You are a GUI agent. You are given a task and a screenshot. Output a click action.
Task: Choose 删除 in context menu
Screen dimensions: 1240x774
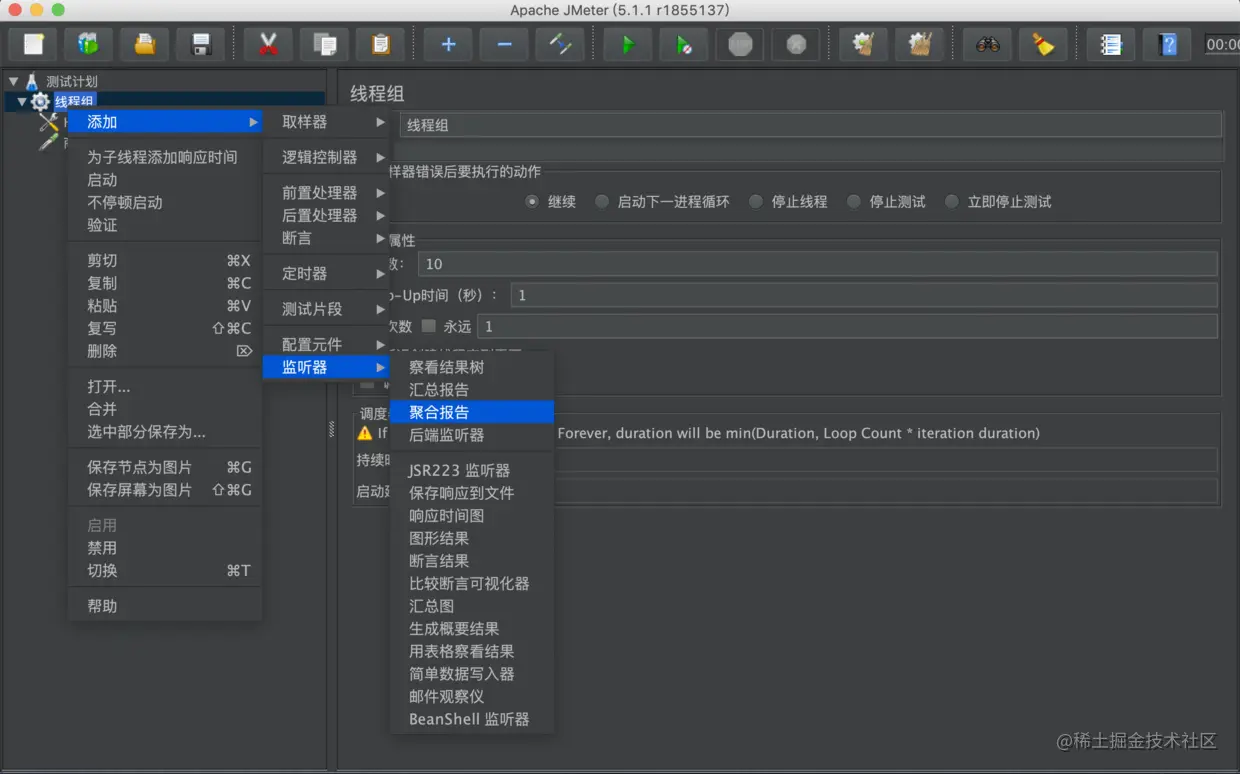pyautogui.click(x=165, y=351)
